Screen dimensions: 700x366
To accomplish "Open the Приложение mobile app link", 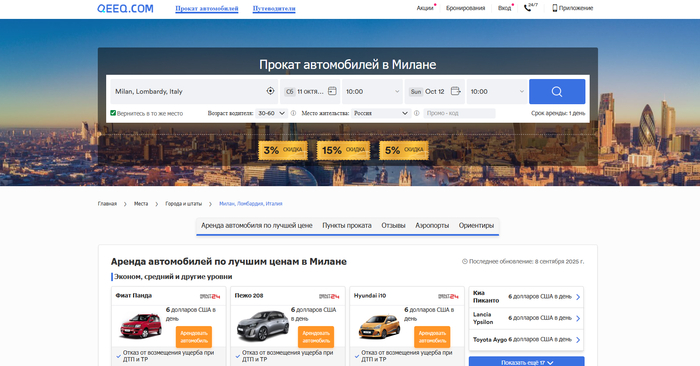I will [573, 8].
